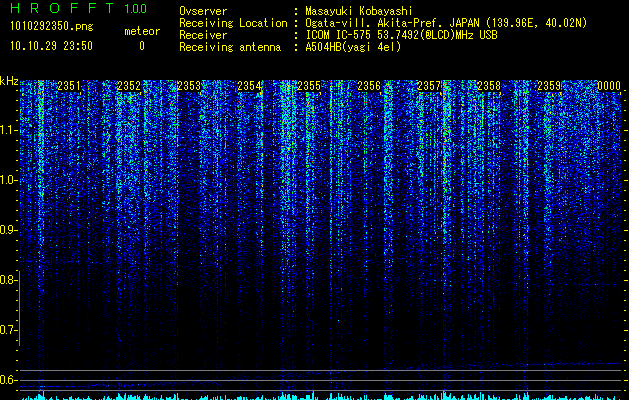
Task: Click the Ovserver label
Action: coord(203,11)
